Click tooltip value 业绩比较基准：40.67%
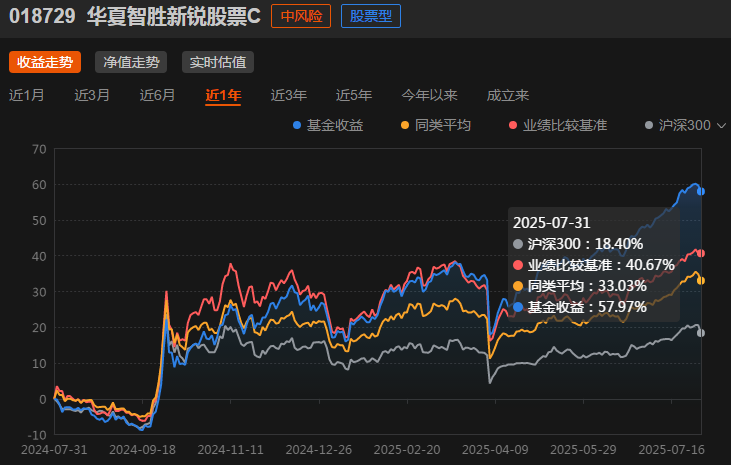Screen dimensions: 731x465 pos(594,265)
